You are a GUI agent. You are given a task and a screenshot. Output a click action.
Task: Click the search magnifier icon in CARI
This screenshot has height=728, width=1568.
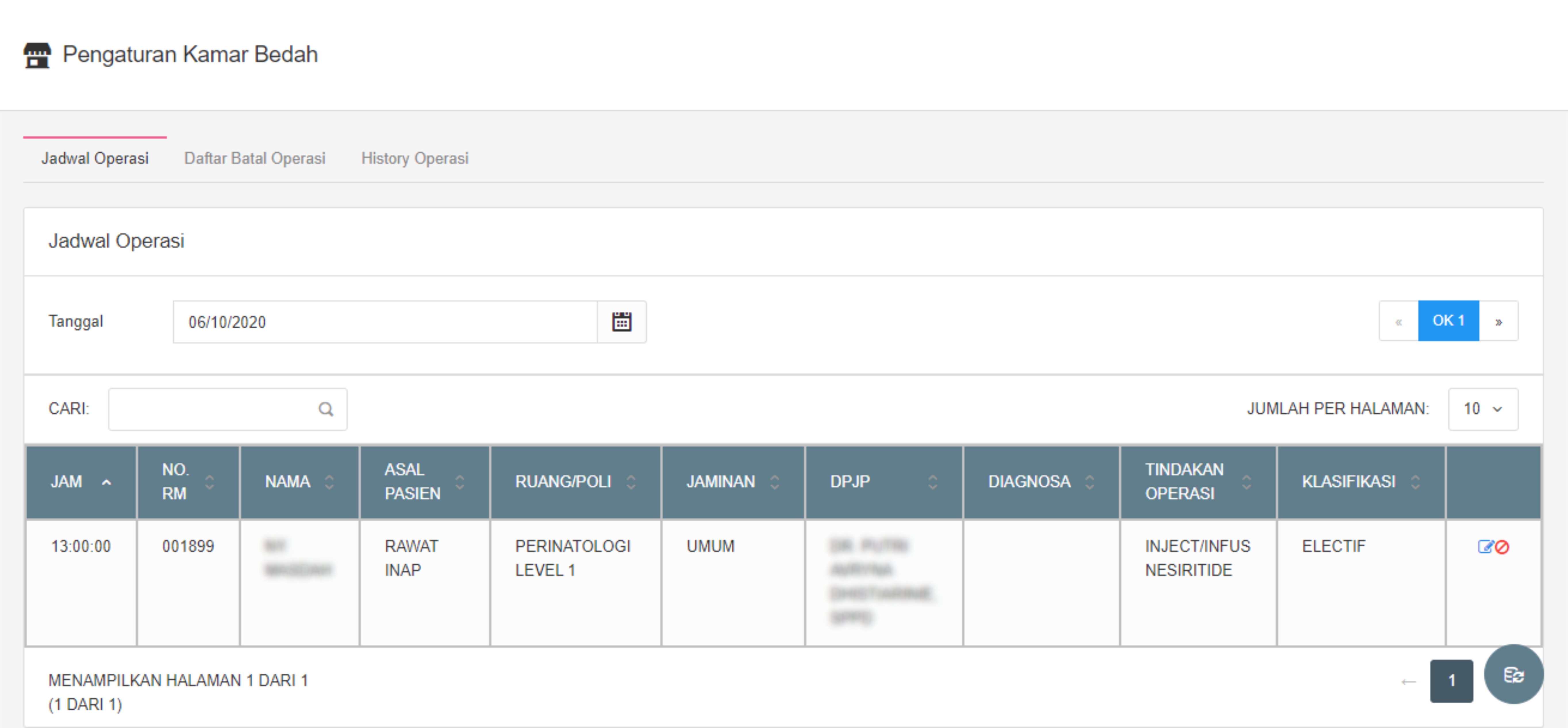pyautogui.click(x=326, y=409)
